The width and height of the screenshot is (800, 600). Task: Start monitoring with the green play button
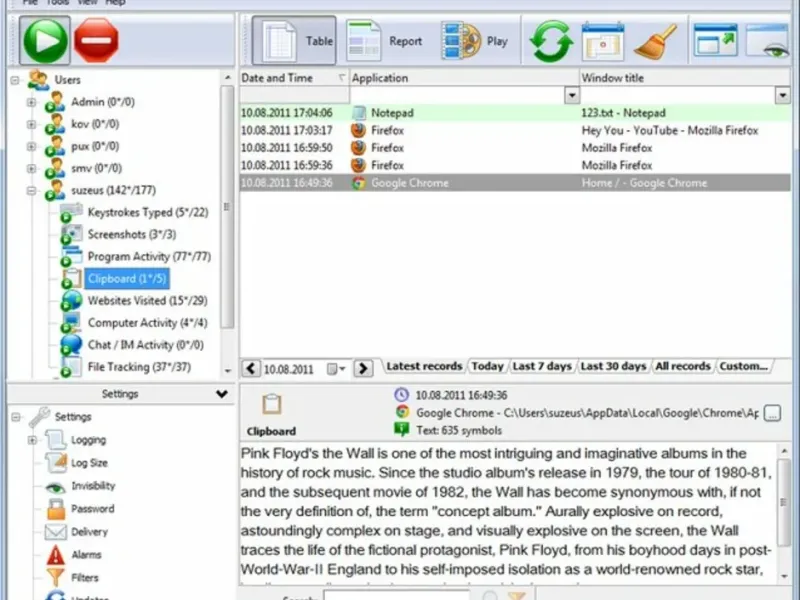click(45, 40)
